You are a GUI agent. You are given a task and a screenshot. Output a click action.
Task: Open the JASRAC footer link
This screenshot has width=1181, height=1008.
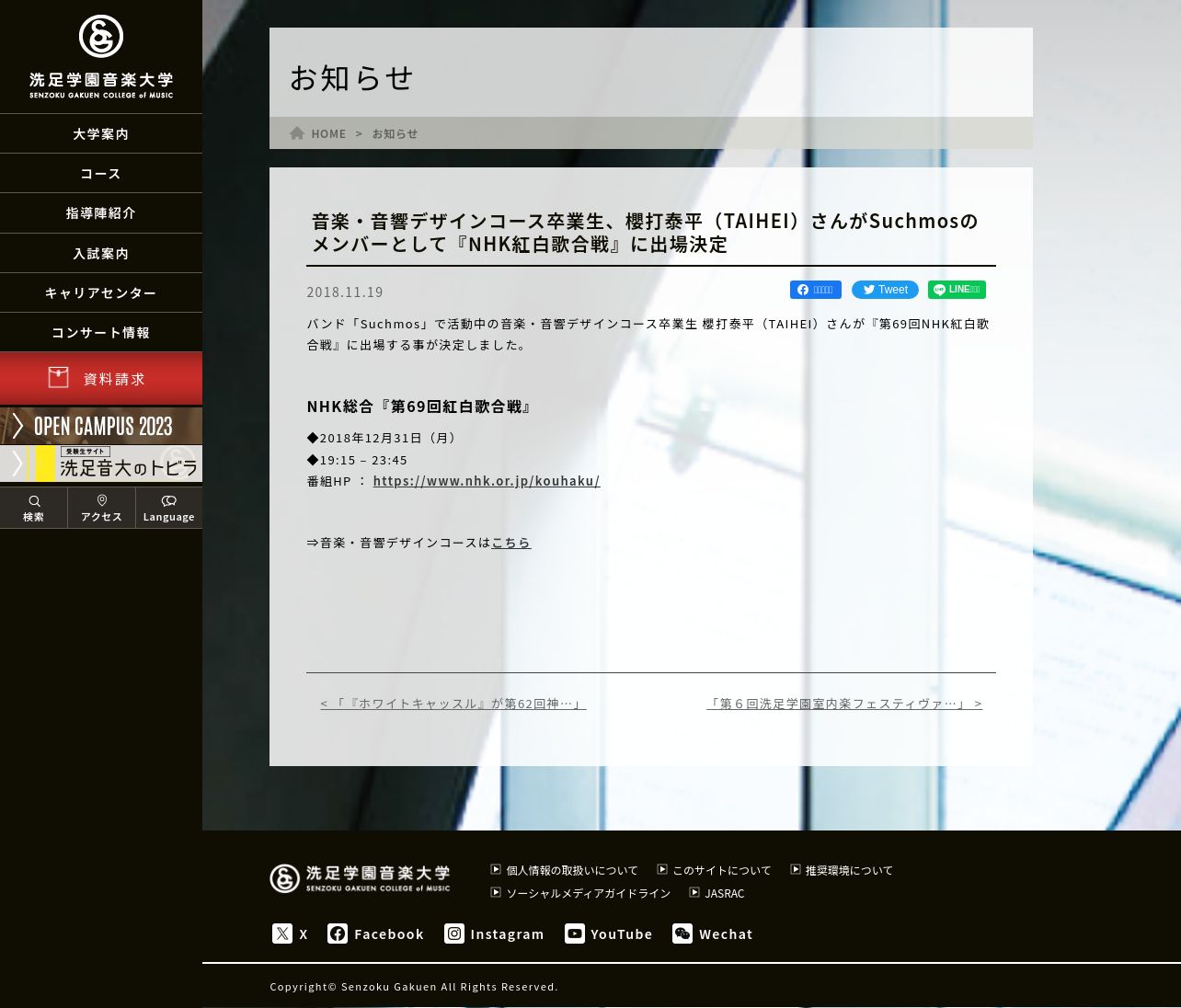click(725, 893)
